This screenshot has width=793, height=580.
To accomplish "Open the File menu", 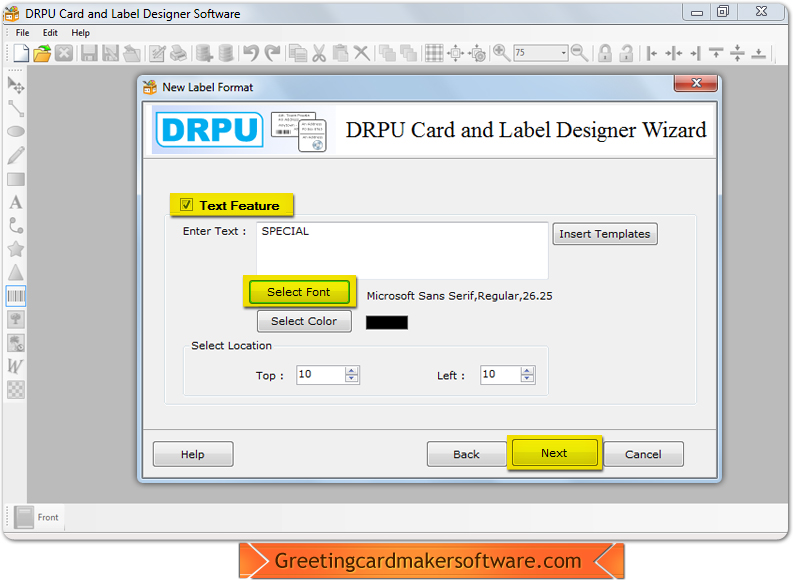I will click(x=22, y=33).
